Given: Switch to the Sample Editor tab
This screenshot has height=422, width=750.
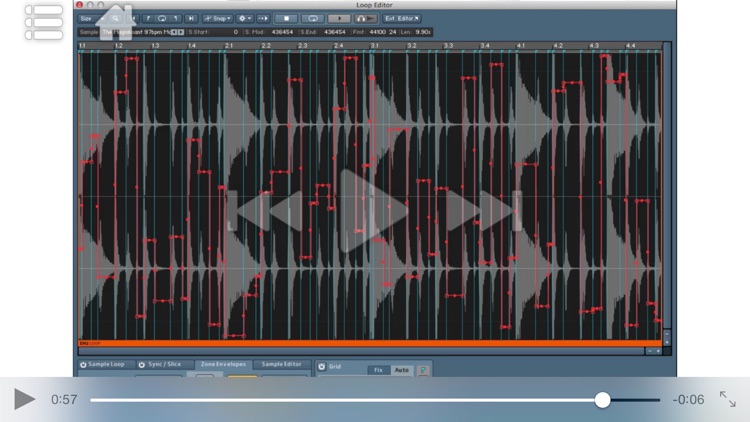Looking at the screenshot, I should [282, 365].
